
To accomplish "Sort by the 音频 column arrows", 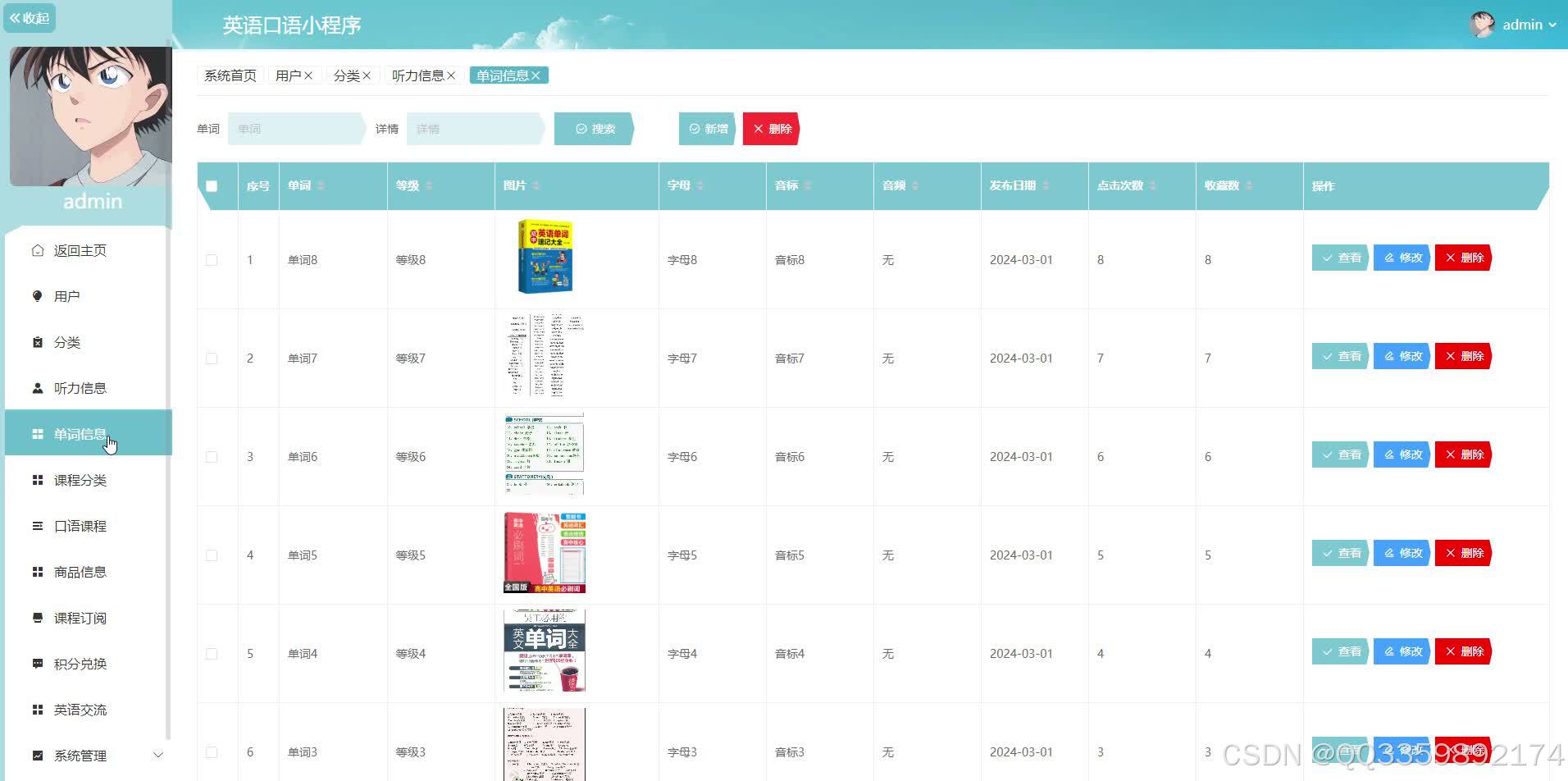I will [915, 186].
